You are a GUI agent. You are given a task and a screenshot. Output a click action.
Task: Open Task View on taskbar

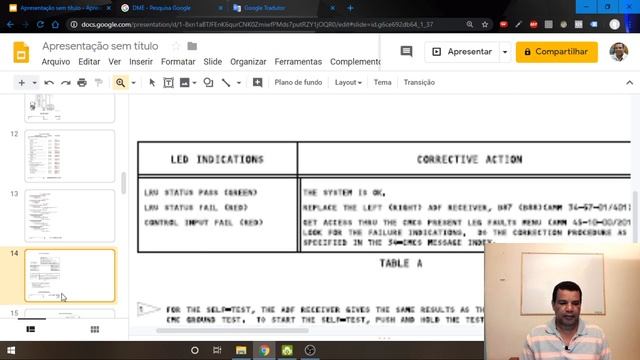coord(217,350)
